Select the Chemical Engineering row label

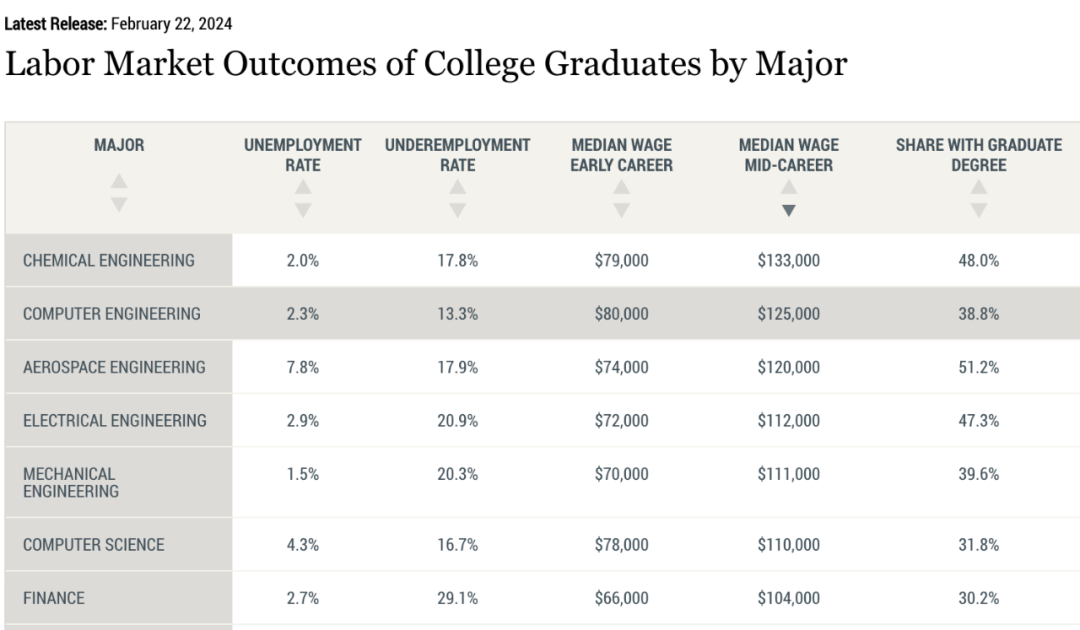[109, 260]
